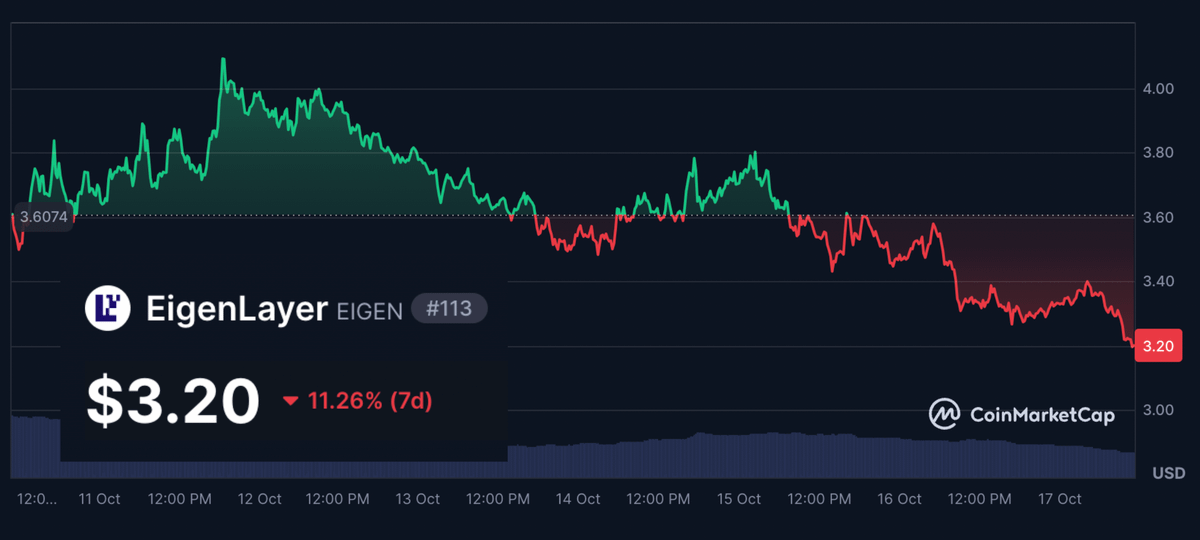
Task: Click the #113 rank badge
Action: (449, 309)
